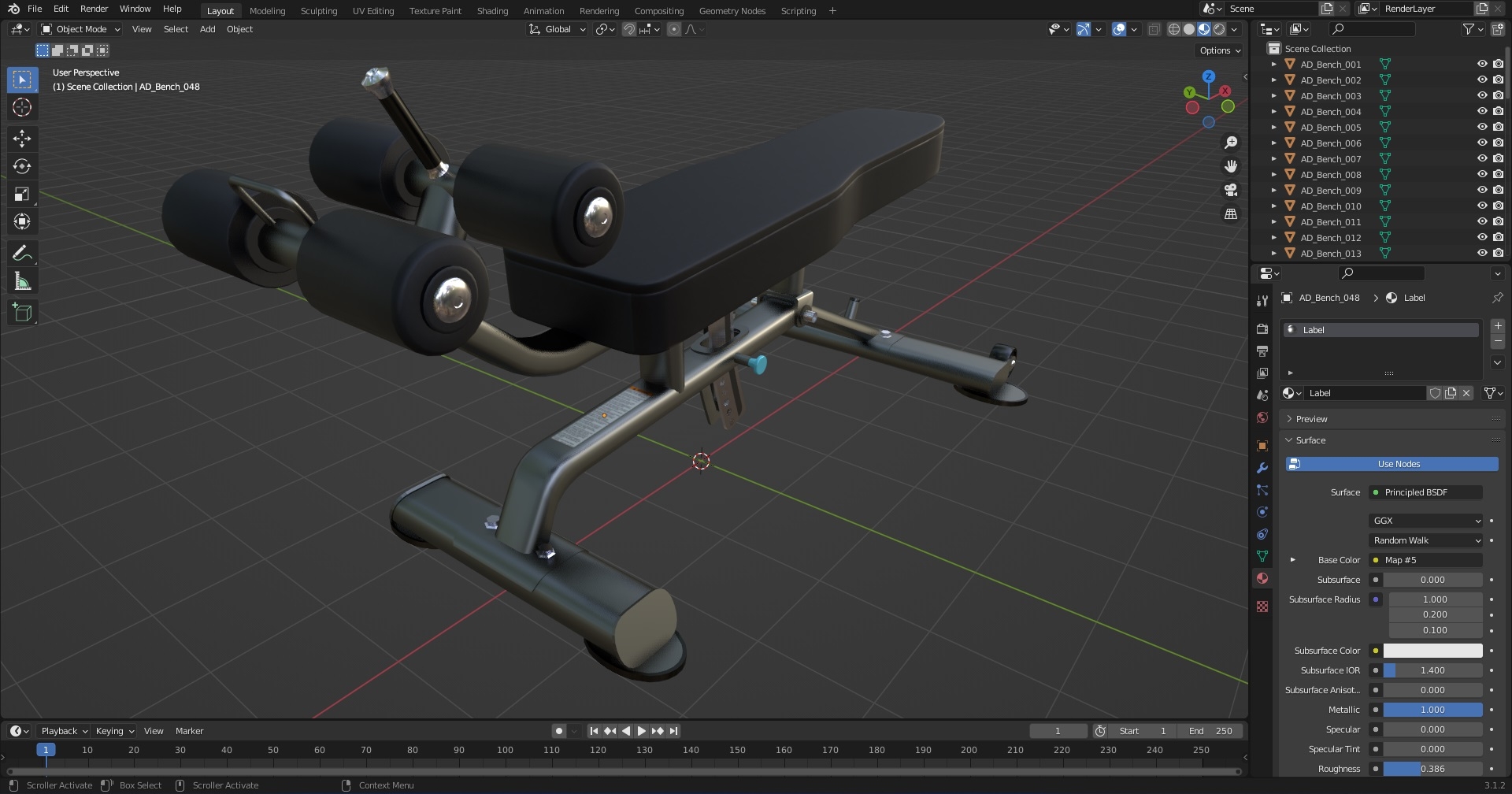Disable AD_Bench_003 in renders
1512x794 pixels.
[x=1498, y=96]
